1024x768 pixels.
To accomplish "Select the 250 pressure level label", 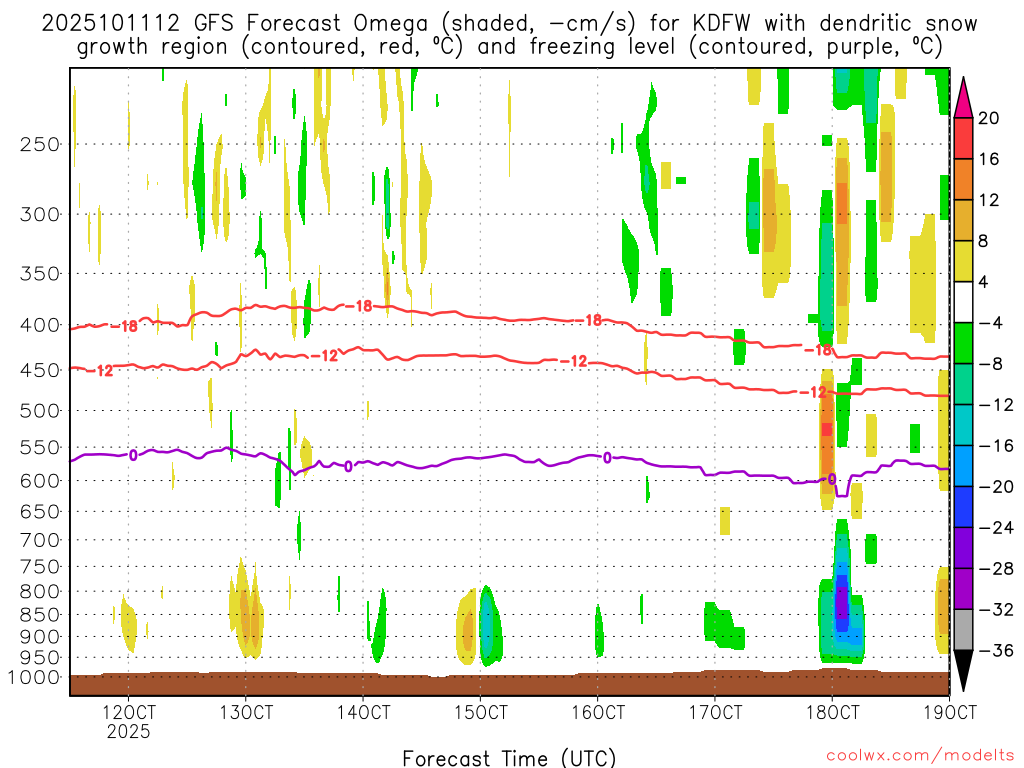I will click(40, 144).
